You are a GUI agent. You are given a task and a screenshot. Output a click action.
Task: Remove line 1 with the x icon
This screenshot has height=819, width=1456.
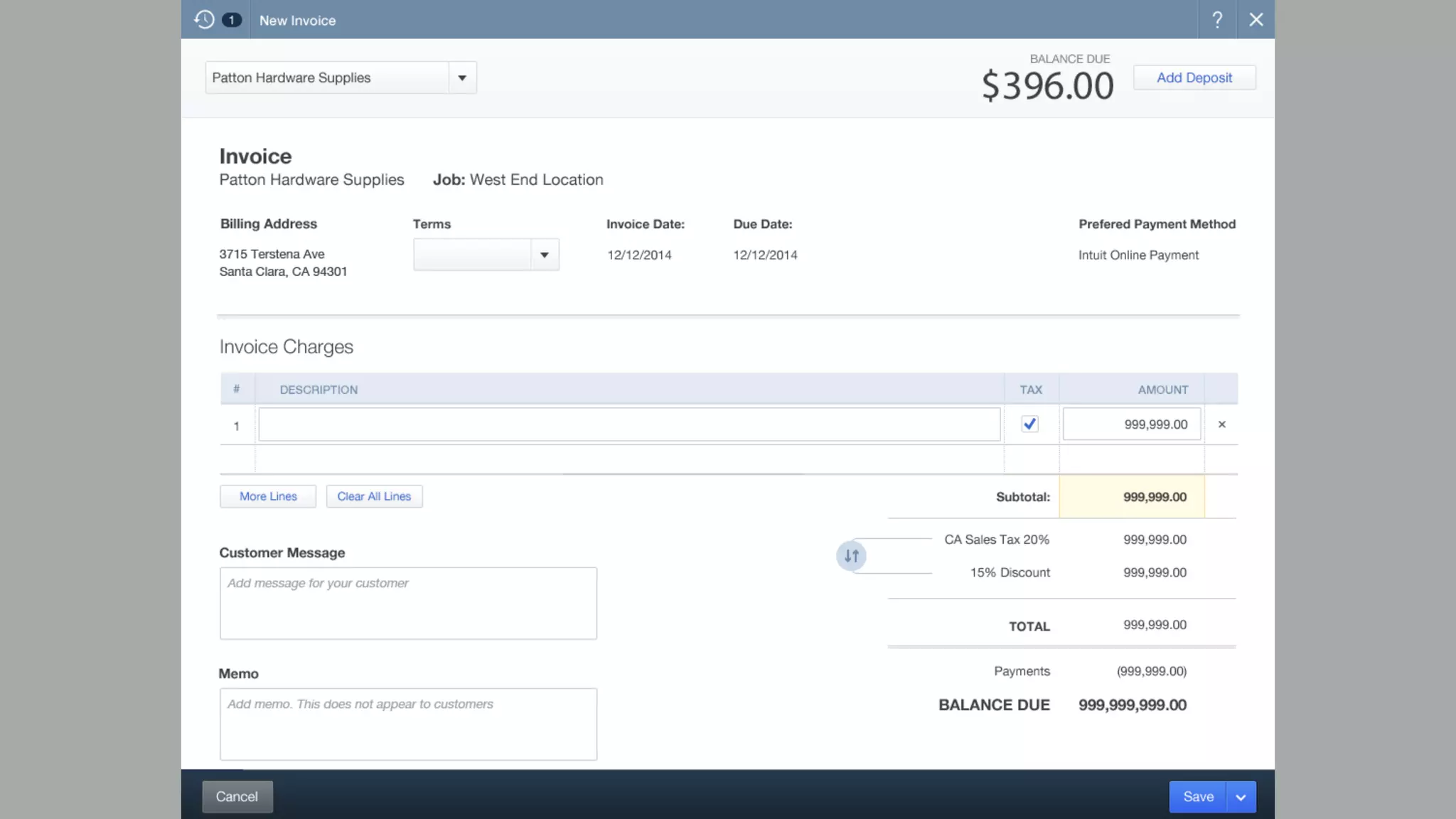[1221, 424]
